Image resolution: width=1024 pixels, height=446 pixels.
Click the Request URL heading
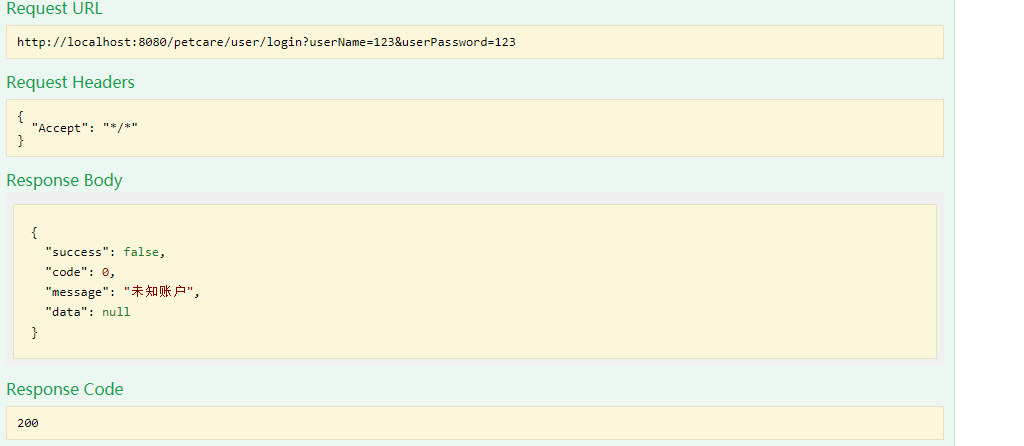(x=54, y=9)
